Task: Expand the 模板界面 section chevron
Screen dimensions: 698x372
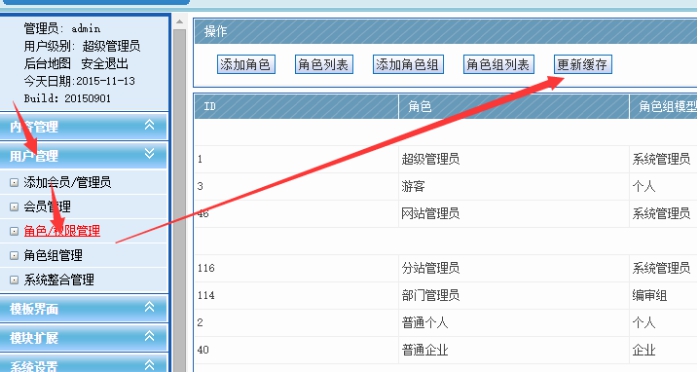Action: pyautogui.click(x=150, y=307)
